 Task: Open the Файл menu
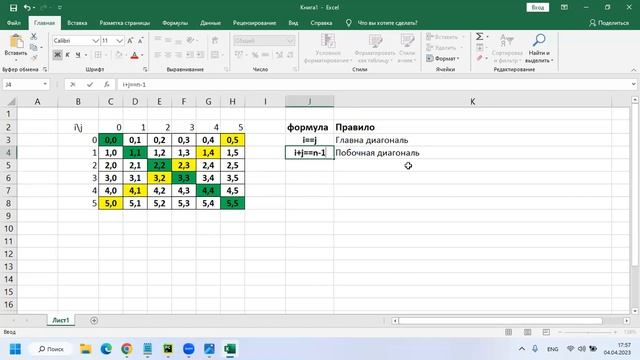pyautogui.click(x=14, y=23)
